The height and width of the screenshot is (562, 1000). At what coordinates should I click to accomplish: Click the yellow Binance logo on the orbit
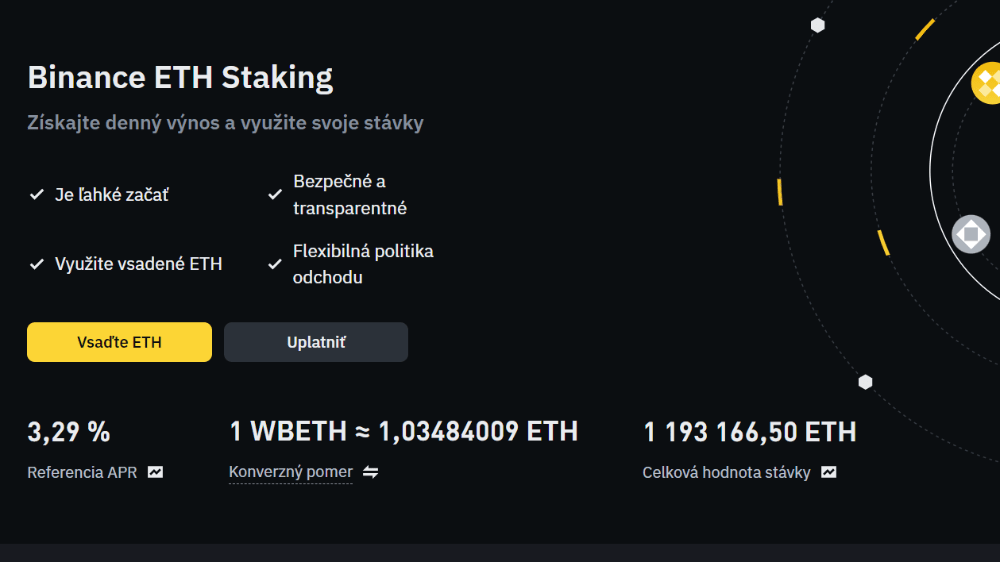(988, 82)
